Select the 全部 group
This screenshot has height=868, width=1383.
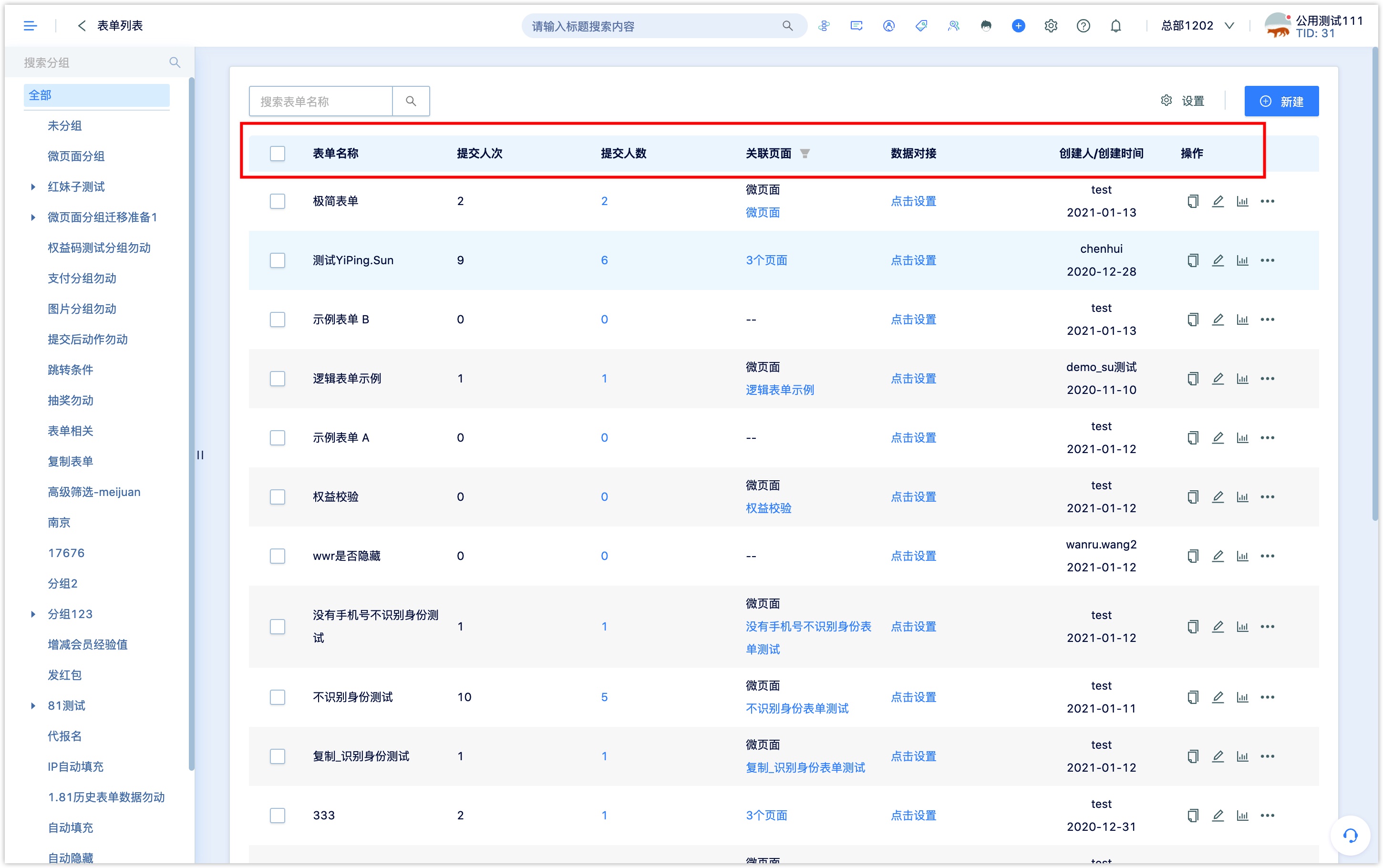pyautogui.click(x=96, y=95)
